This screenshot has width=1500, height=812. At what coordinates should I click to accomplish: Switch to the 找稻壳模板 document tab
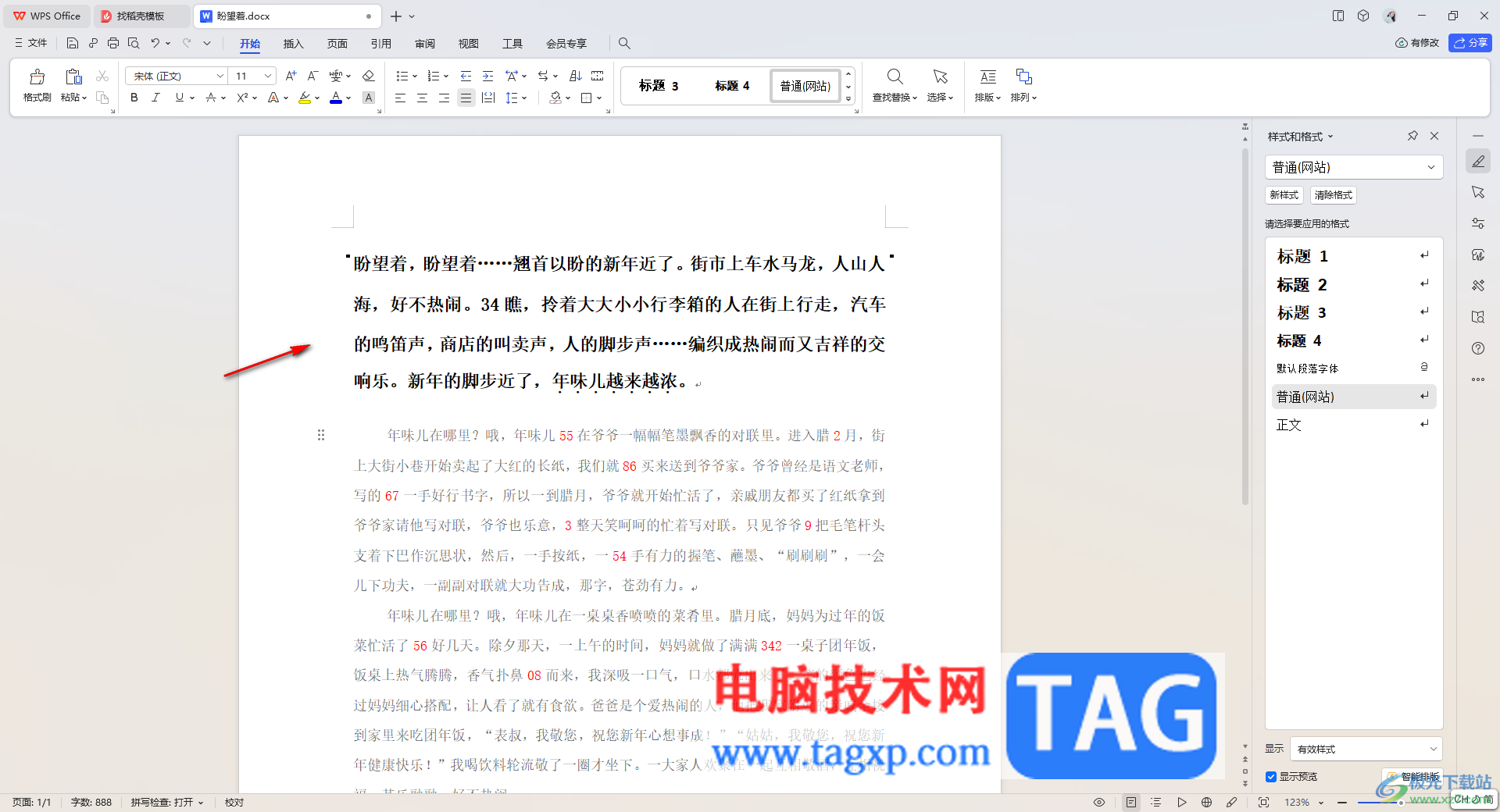point(141,16)
